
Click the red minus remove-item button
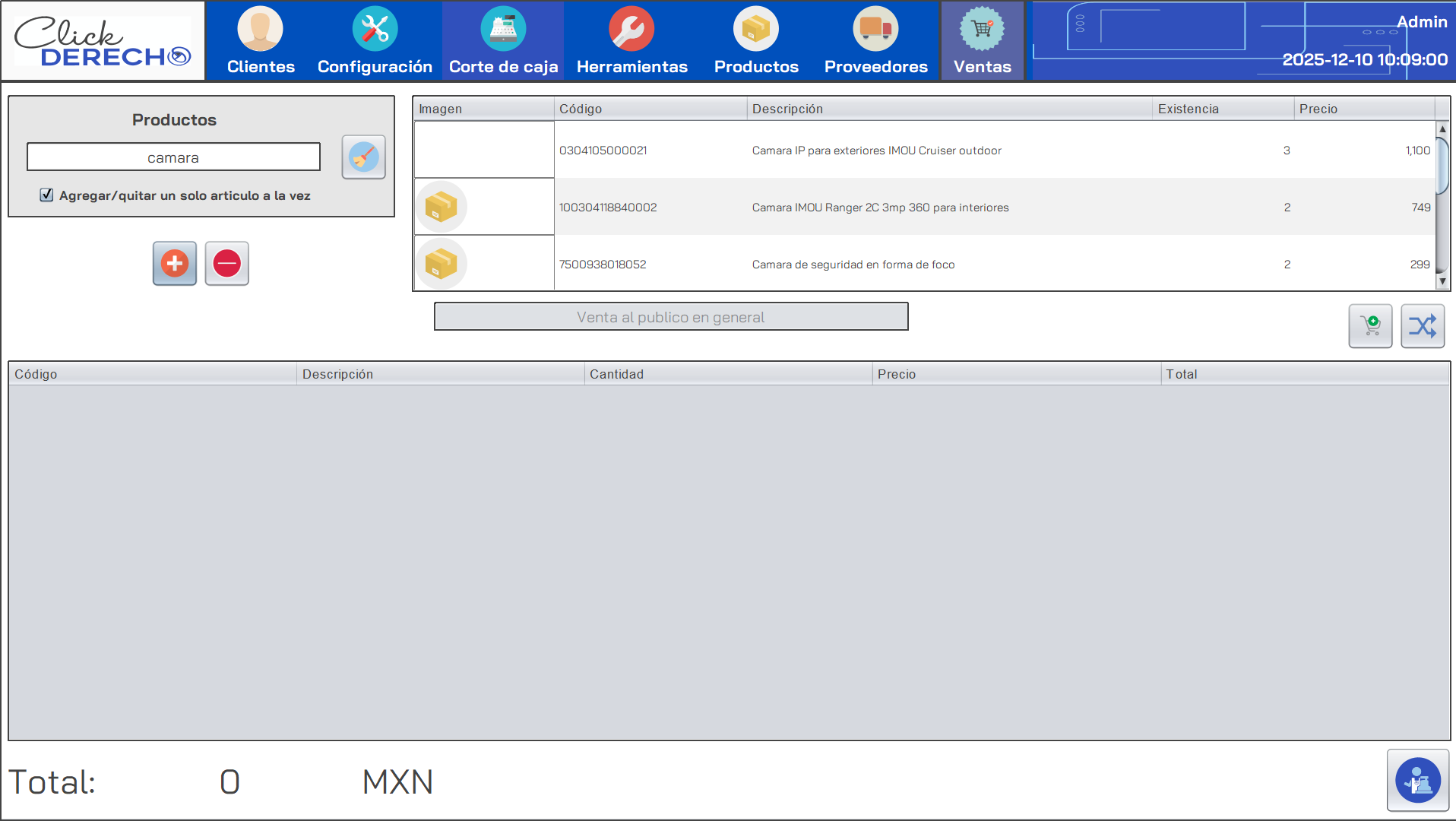(x=226, y=264)
